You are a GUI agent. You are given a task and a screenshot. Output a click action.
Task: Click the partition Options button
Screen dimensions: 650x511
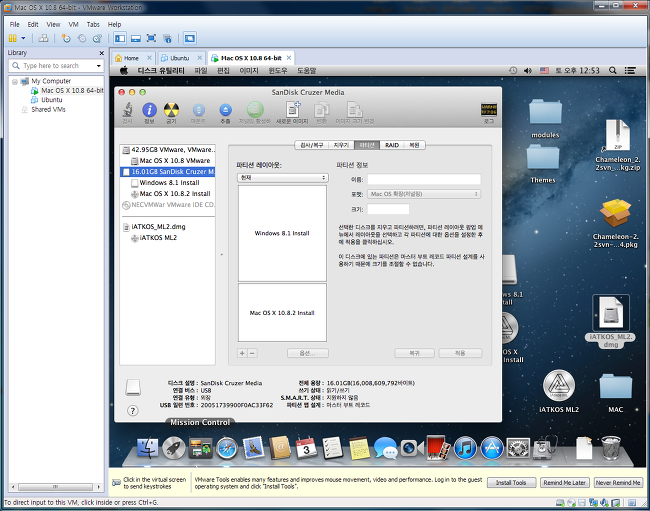point(308,353)
